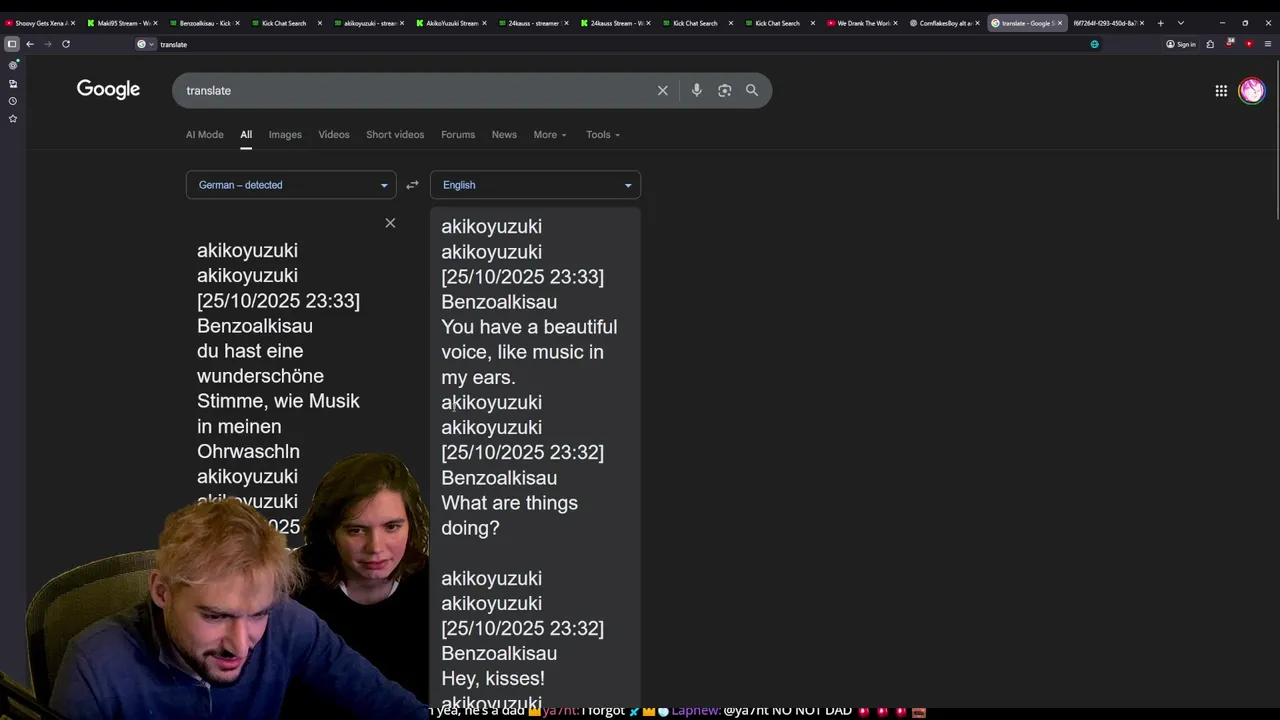
Task: Open a new browser tab
Action: pos(1160,23)
